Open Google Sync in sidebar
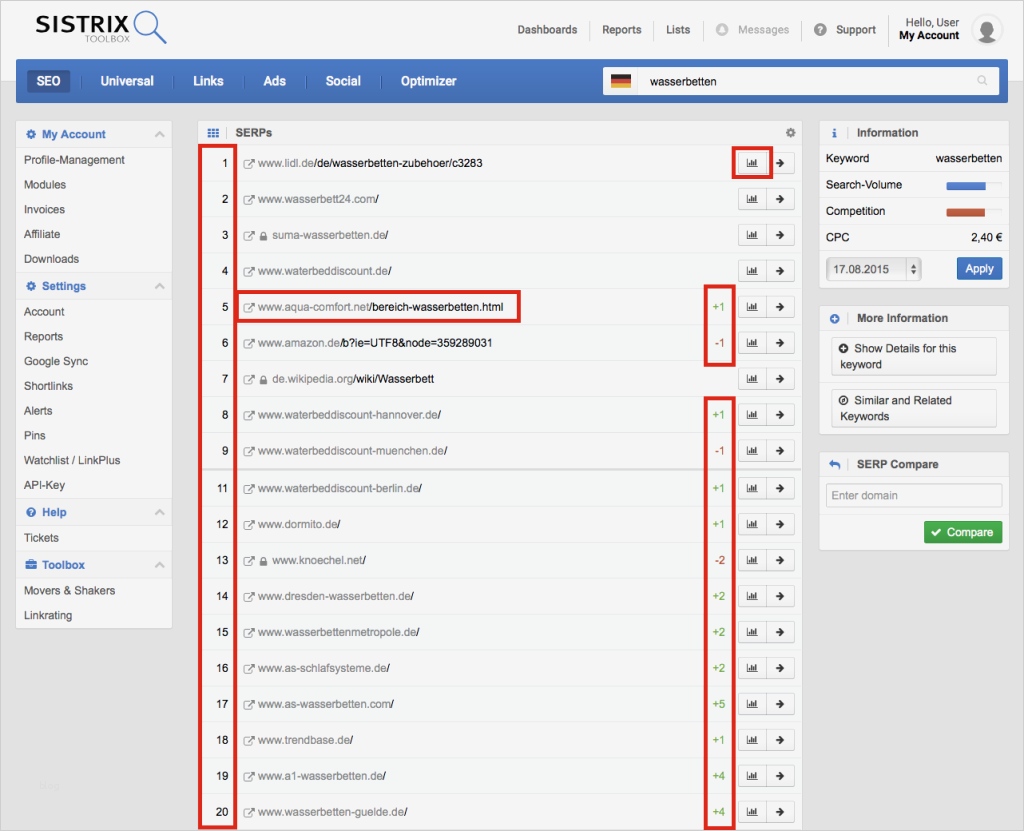The height and width of the screenshot is (831, 1024). (x=56, y=361)
